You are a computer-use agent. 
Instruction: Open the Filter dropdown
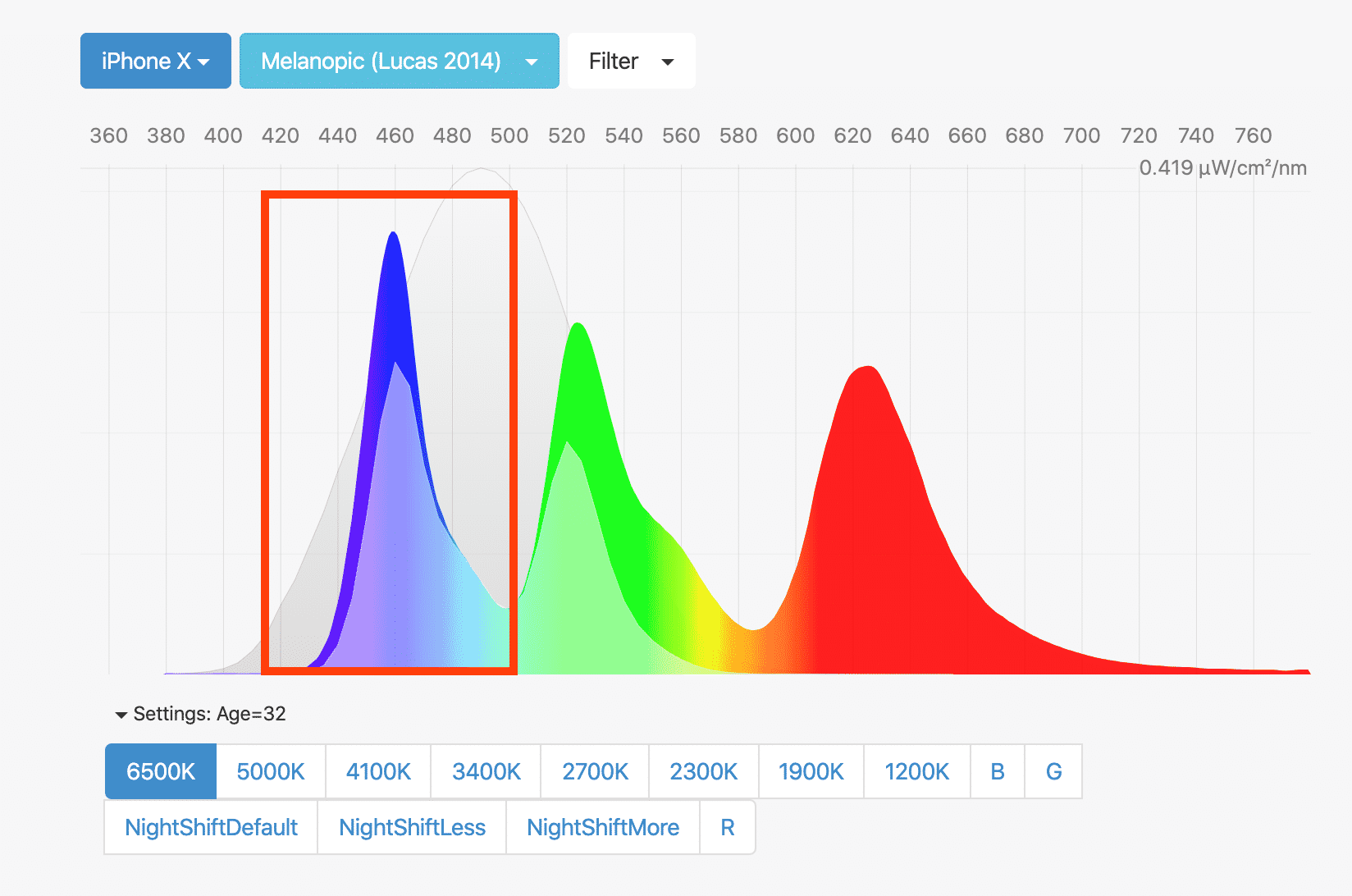point(632,61)
